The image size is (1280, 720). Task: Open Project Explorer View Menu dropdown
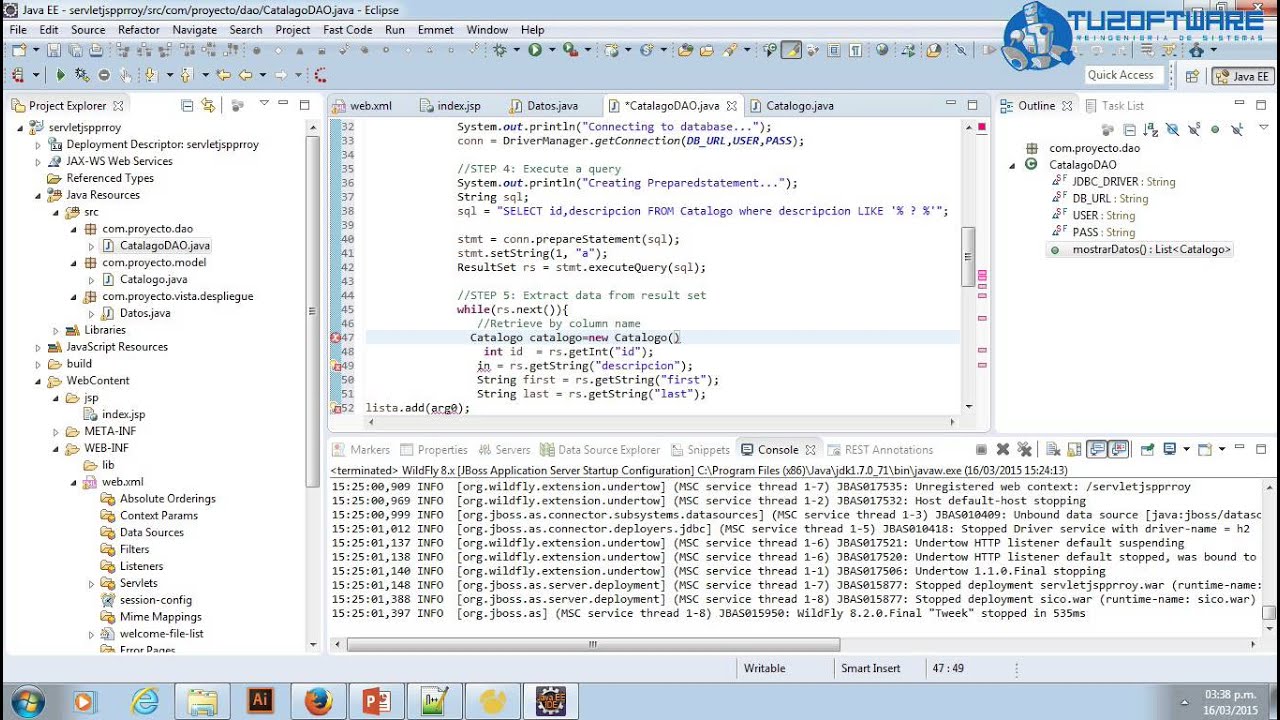pos(264,104)
